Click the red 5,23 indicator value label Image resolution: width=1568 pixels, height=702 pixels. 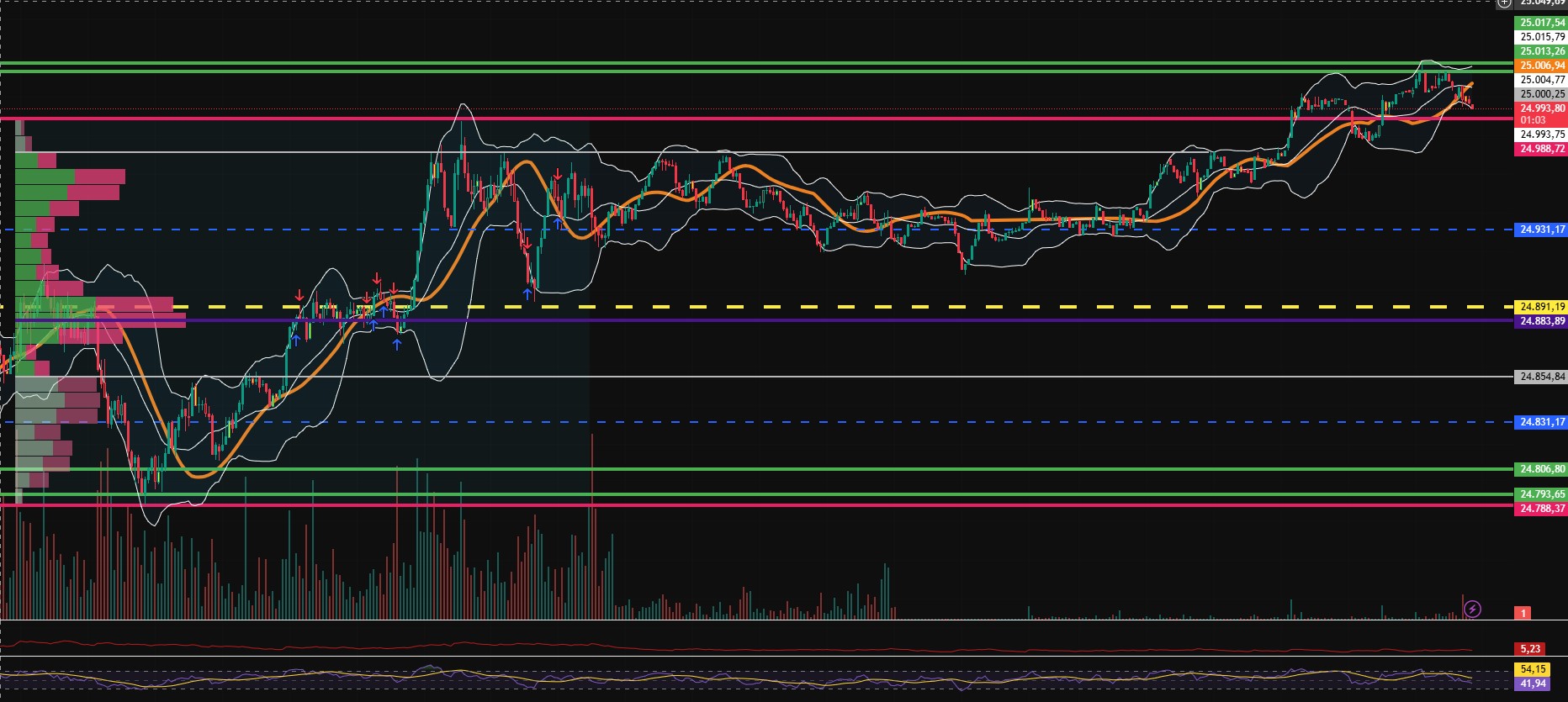pos(1530,649)
